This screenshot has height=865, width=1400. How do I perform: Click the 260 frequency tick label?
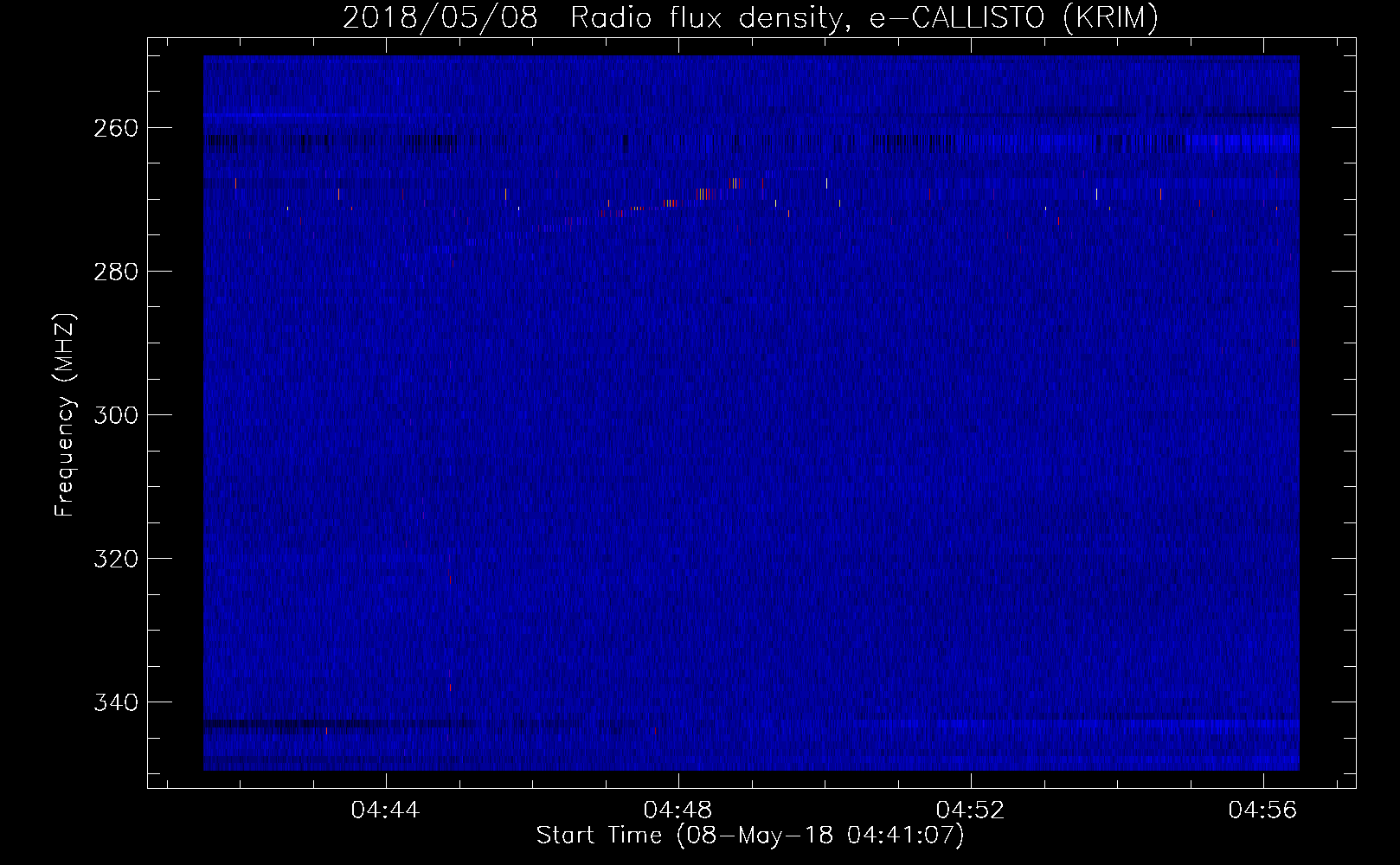pyautogui.click(x=115, y=128)
